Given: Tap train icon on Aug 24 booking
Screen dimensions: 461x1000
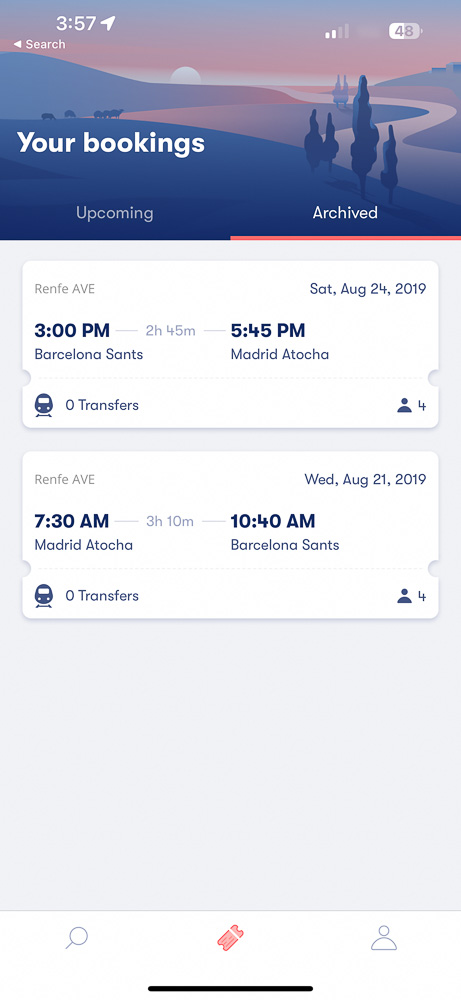Looking at the screenshot, I should coord(43,405).
